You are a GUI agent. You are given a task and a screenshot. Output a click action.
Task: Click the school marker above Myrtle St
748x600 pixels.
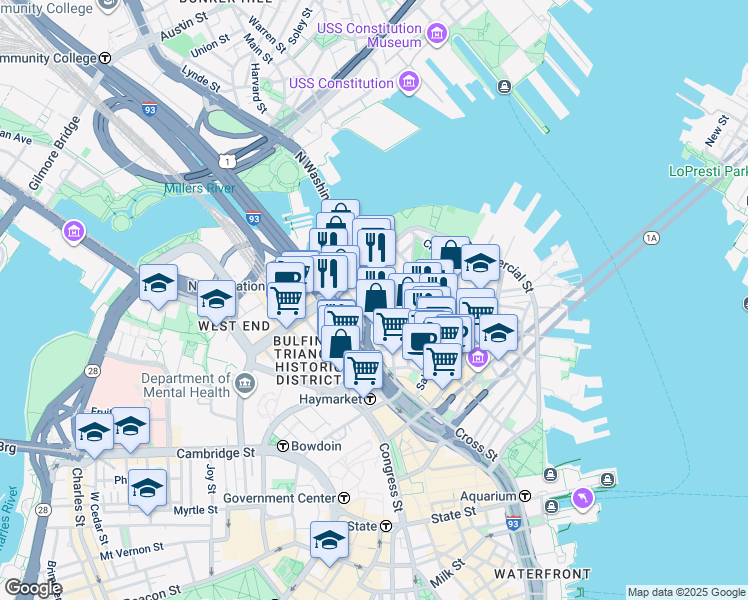pyautogui.click(x=147, y=487)
